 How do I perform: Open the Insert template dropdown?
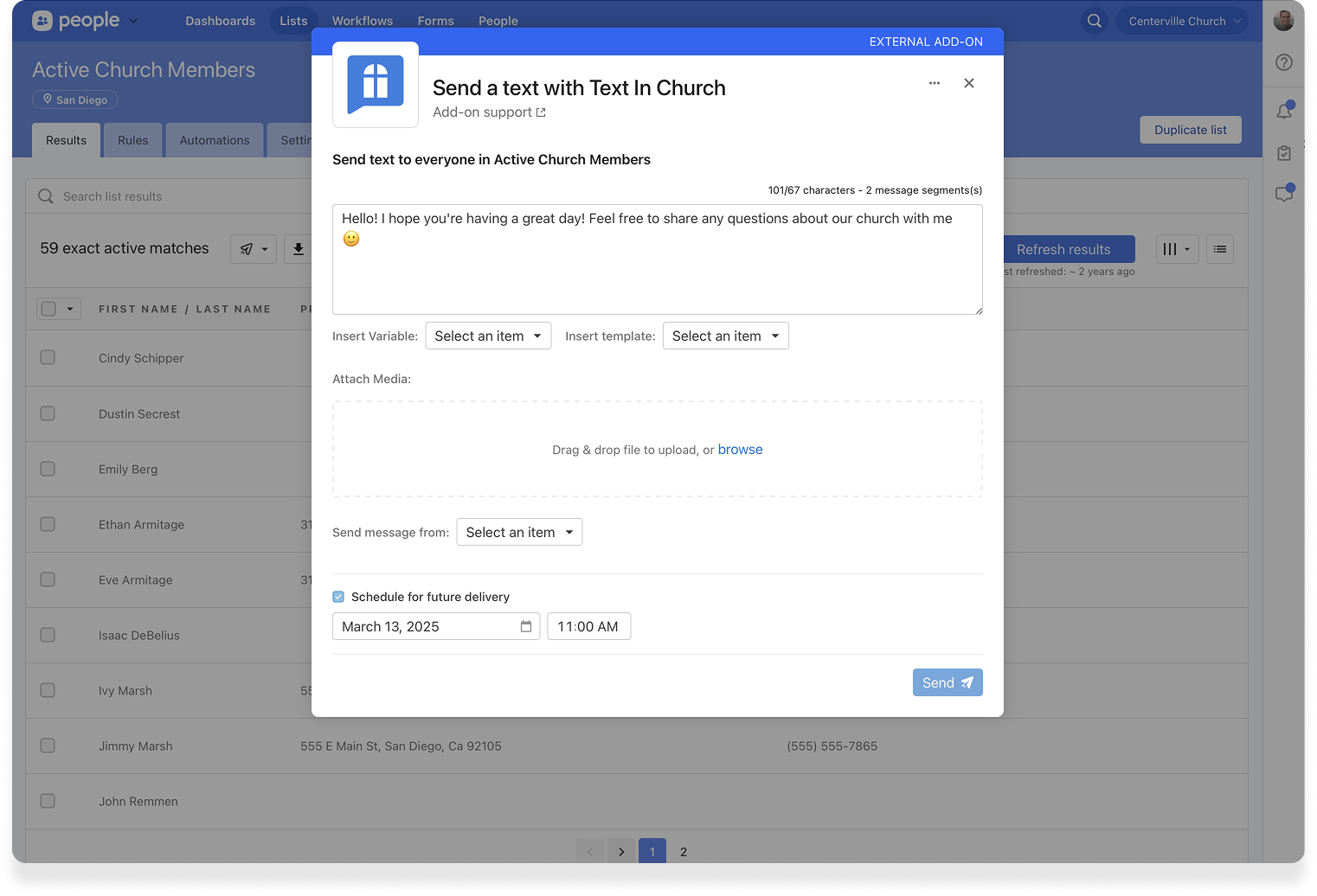[x=725, y=336]
